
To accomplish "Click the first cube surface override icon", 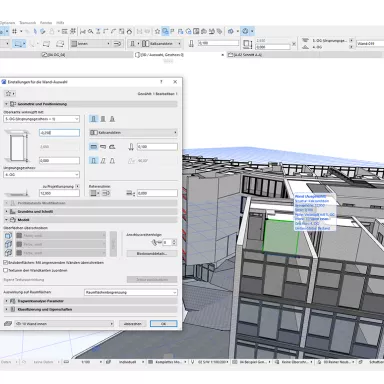I will tap(8, 236).
